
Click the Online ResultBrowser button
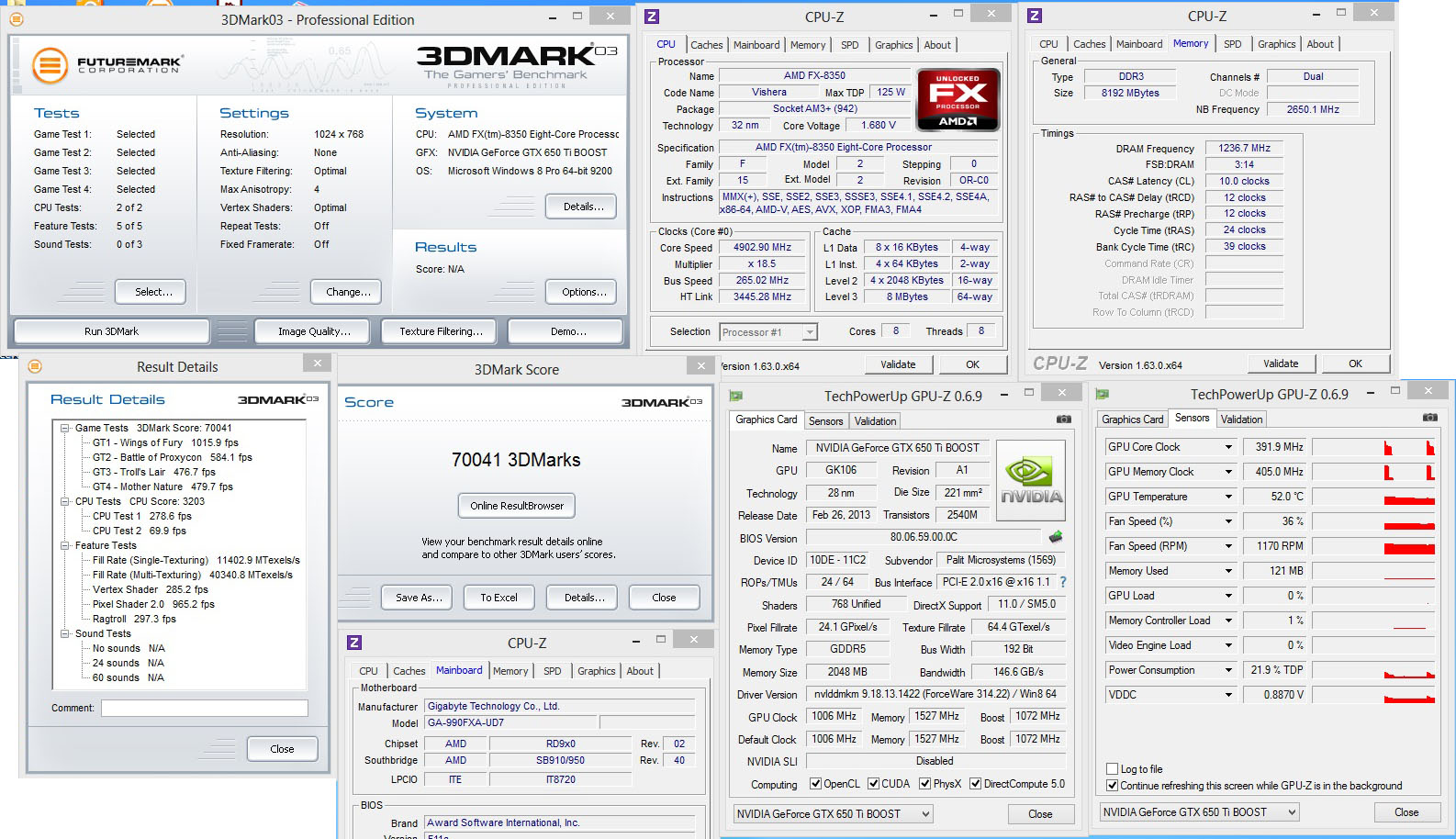517,506
